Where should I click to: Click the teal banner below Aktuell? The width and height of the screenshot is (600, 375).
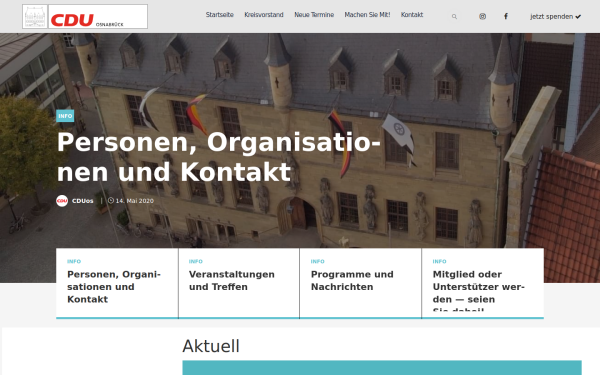(382, 368)
